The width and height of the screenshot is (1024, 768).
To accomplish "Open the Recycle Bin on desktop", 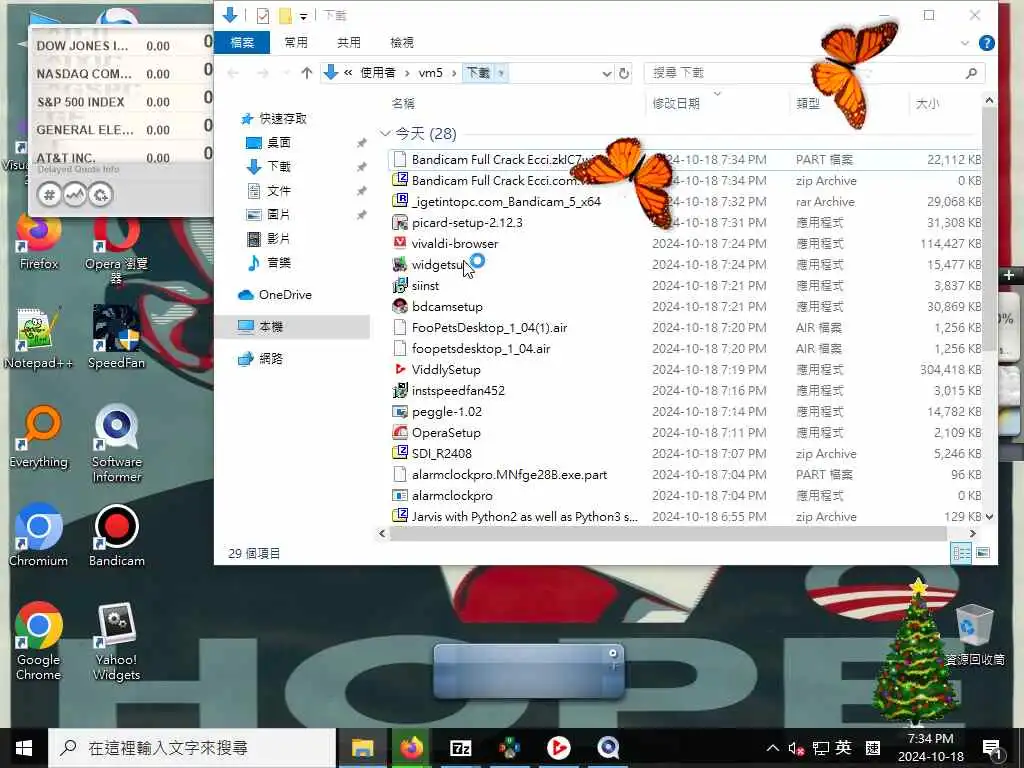I will pyautogui.click(x=974, y=633).
